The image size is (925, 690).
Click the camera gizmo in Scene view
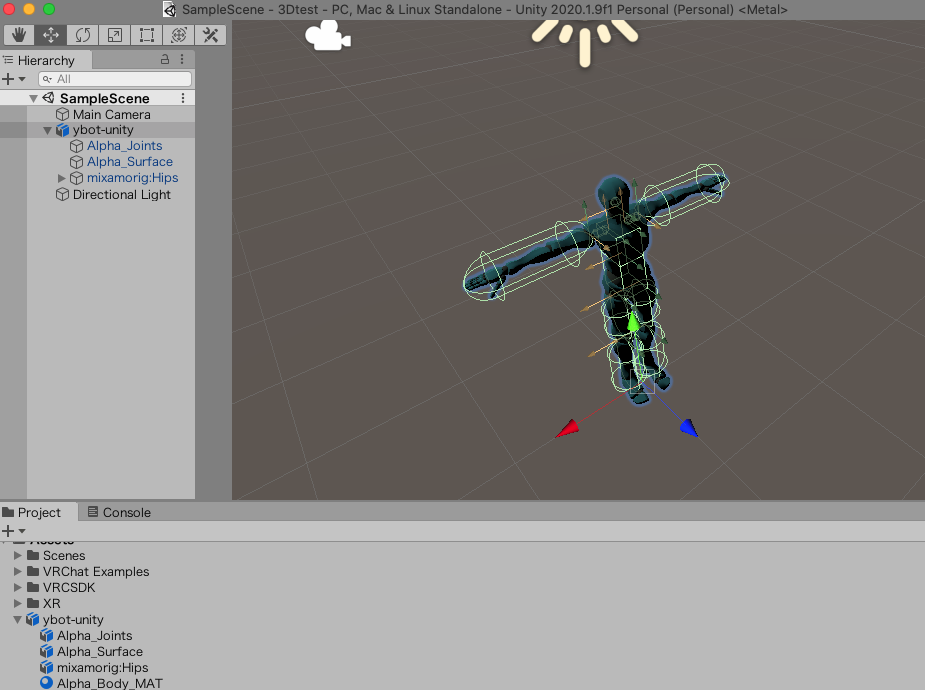click(x=328, y=35)
